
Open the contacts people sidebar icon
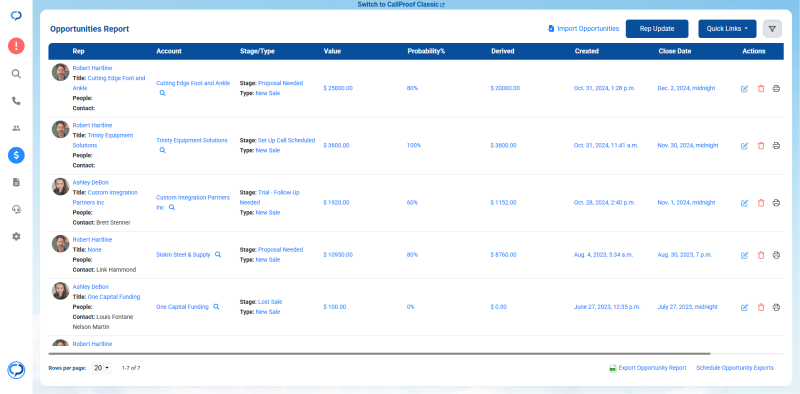point(16,128)
